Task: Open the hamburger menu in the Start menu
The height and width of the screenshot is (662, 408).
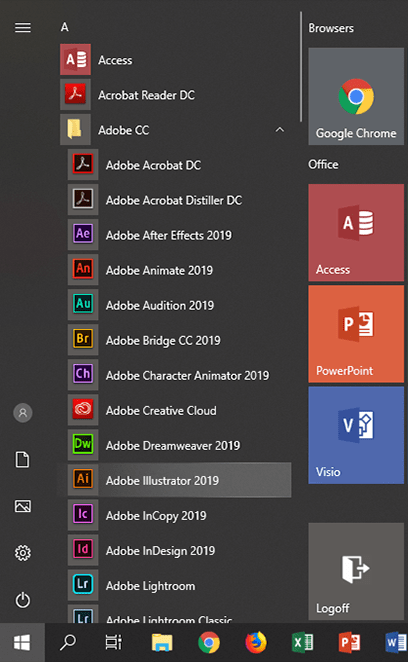Action: (23, 28)
